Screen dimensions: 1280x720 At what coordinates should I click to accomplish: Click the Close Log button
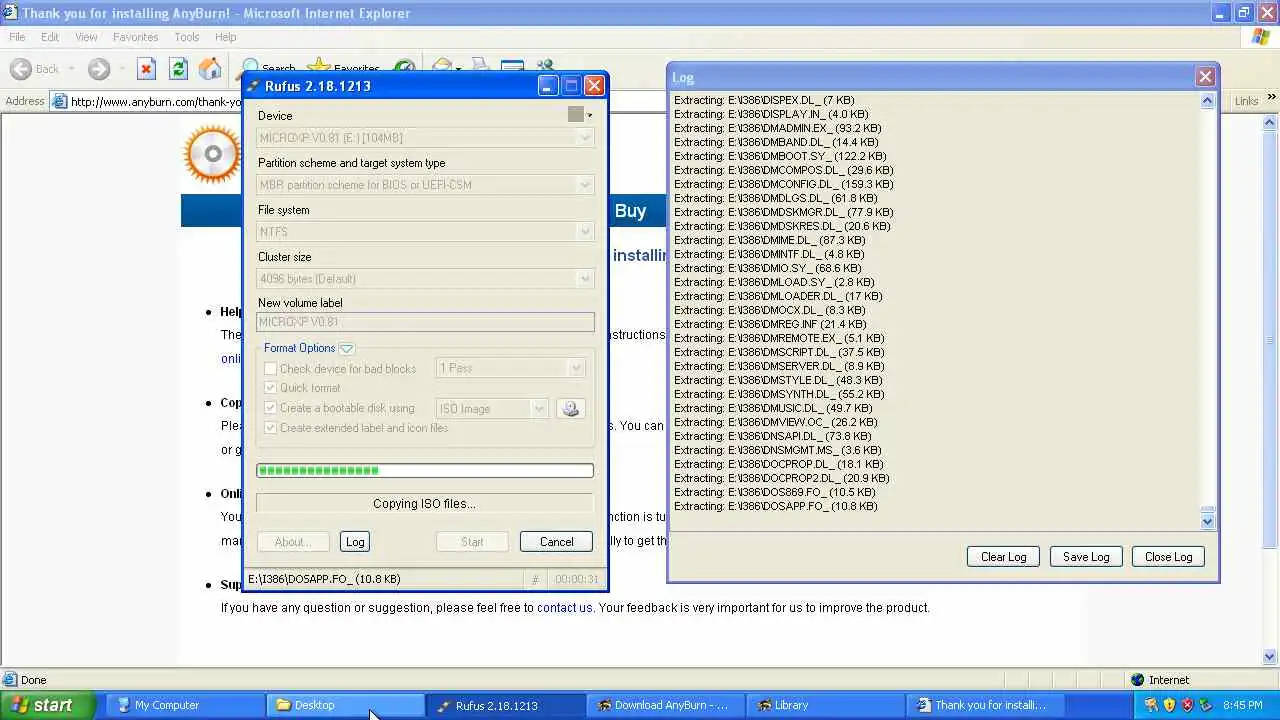pos(1168,557)
